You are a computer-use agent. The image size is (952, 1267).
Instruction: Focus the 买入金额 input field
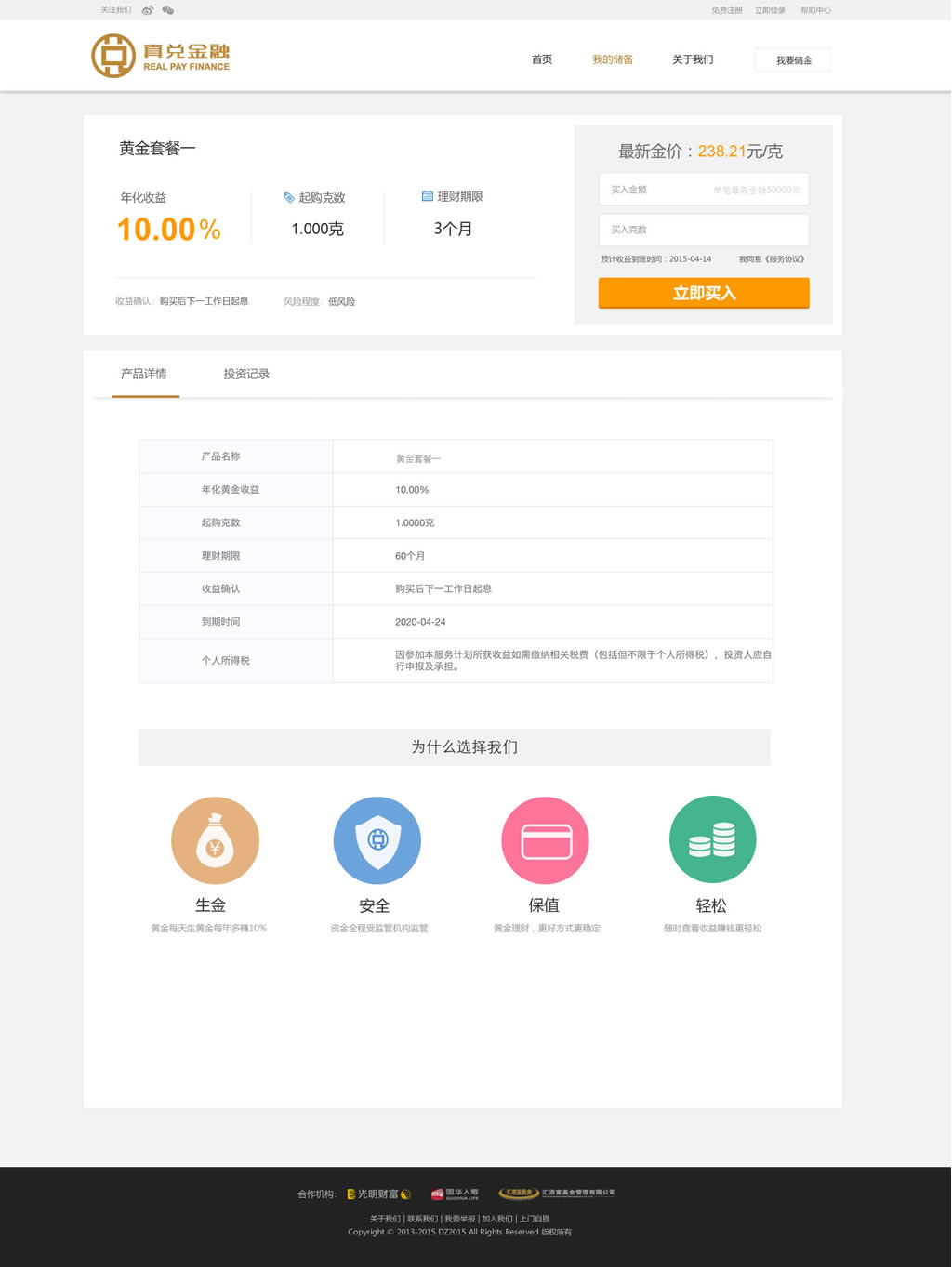pyautogui.click(x=703, y=190)
